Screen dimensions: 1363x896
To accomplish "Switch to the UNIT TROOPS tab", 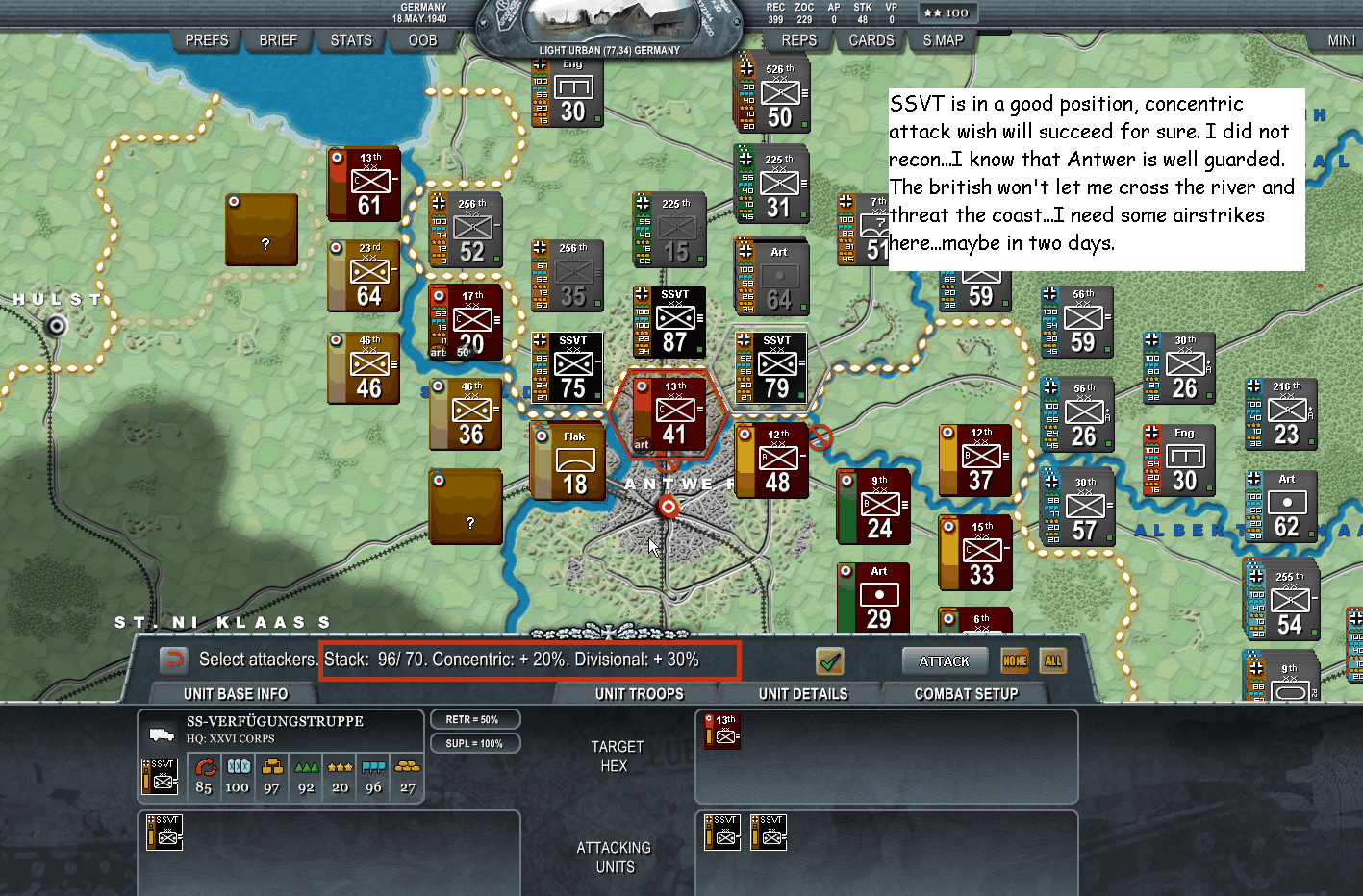I will click(639, 693).
